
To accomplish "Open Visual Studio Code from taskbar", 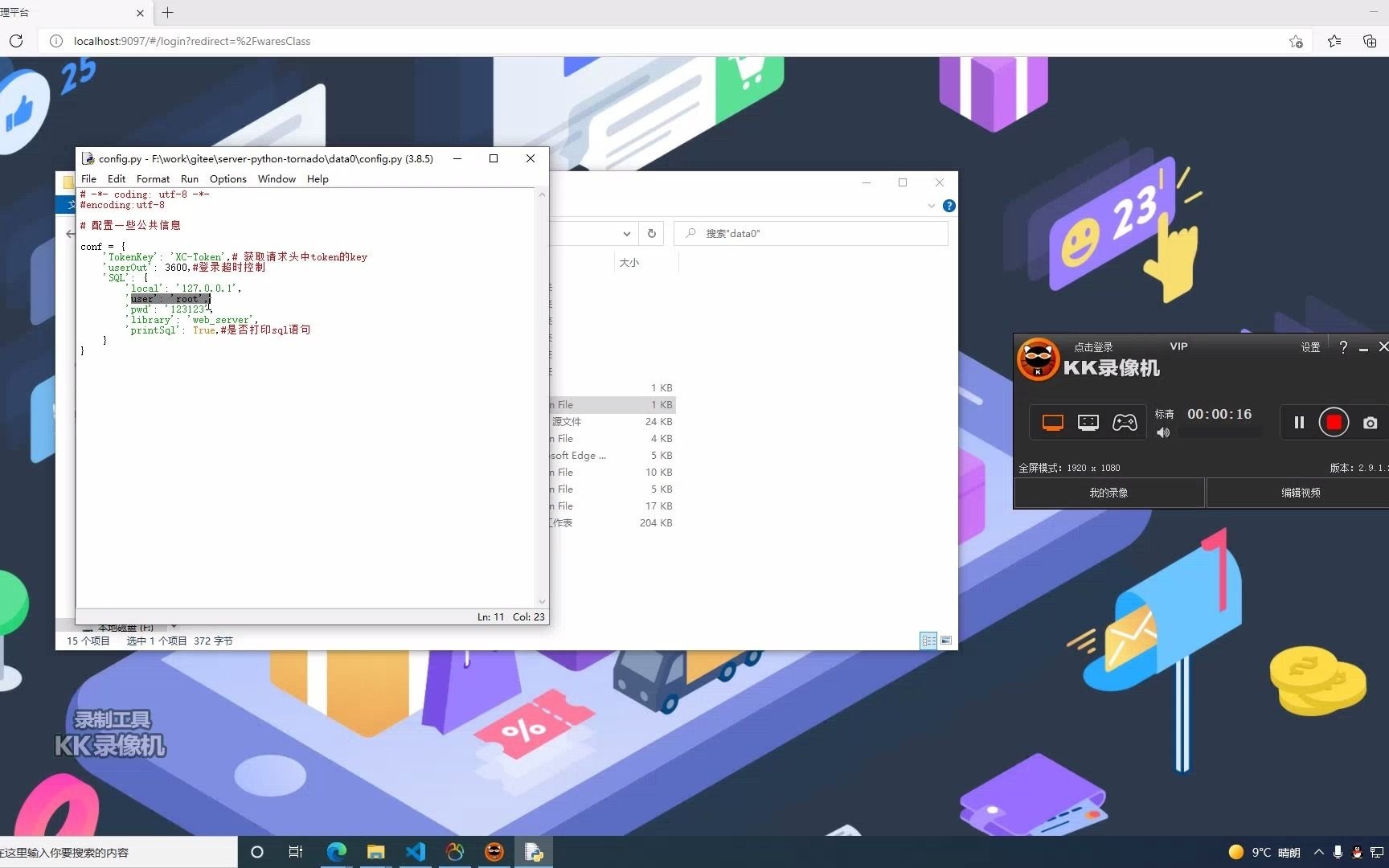I will coord(415,852).
